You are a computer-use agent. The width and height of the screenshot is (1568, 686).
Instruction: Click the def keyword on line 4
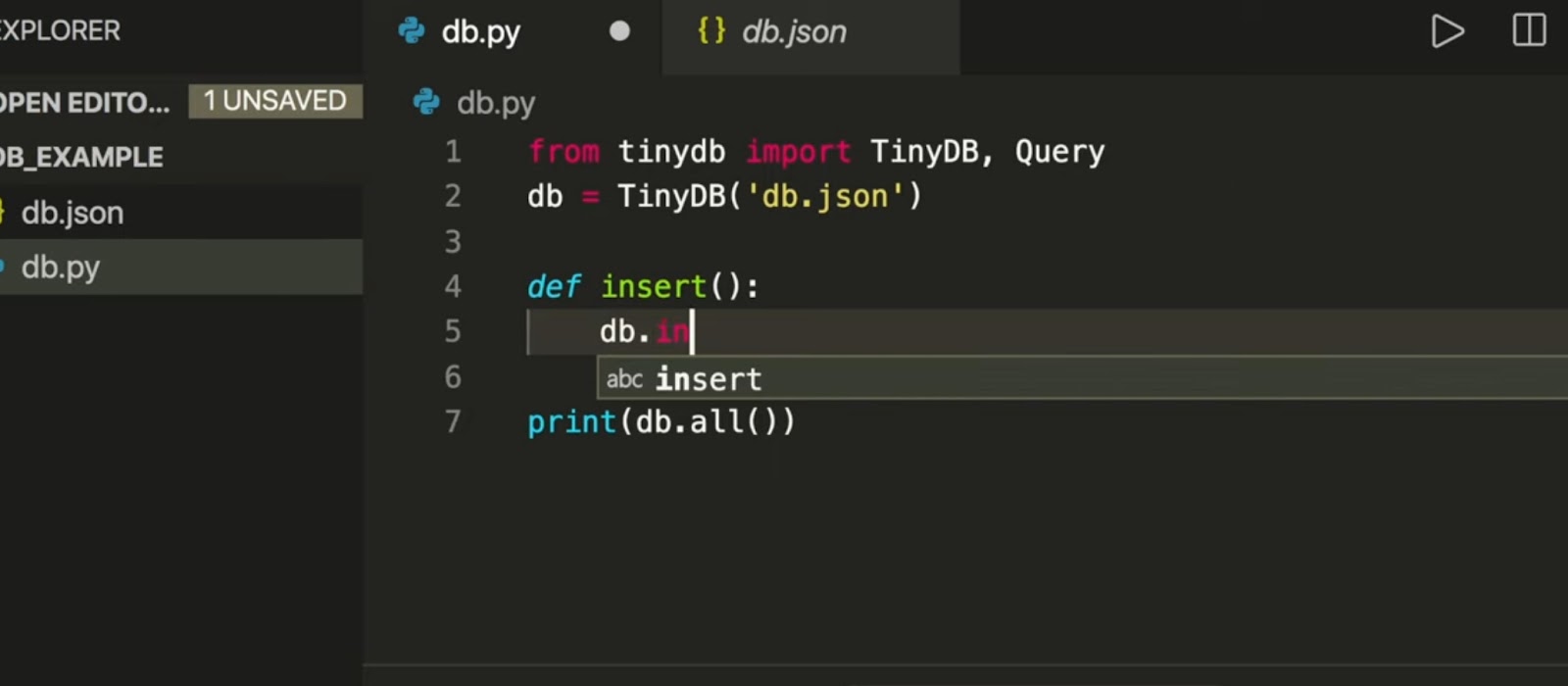[x=554, y=286]
